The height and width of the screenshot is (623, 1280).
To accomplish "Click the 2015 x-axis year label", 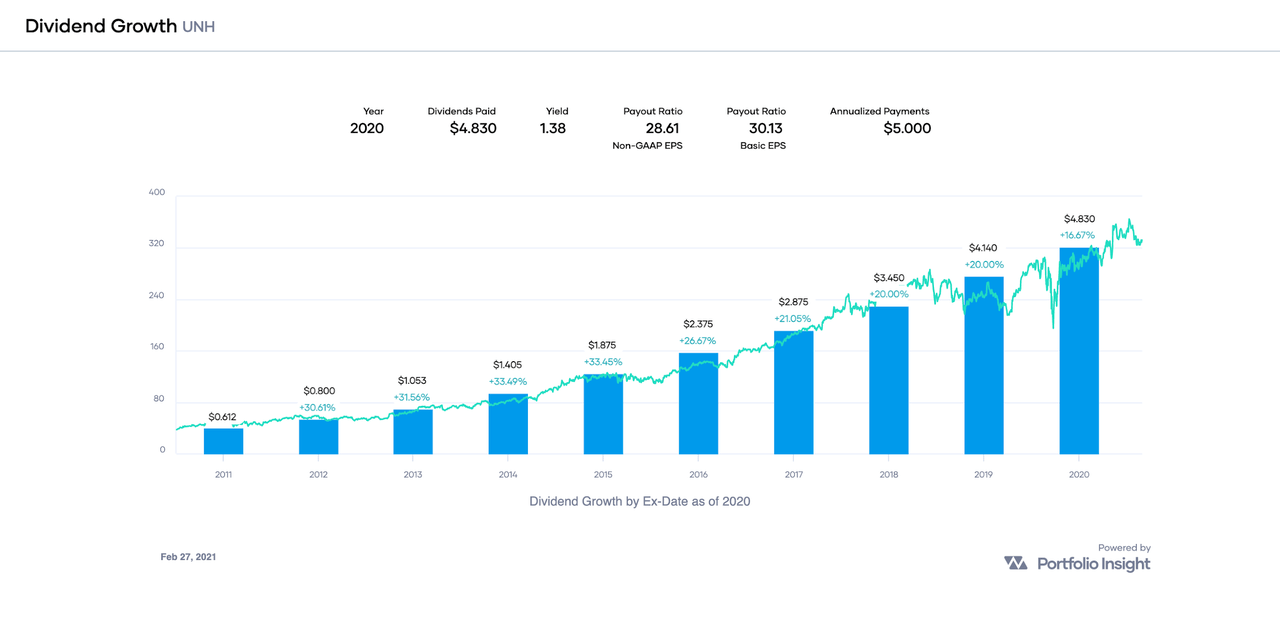I will pyautogui.click(x=603, y=475).
